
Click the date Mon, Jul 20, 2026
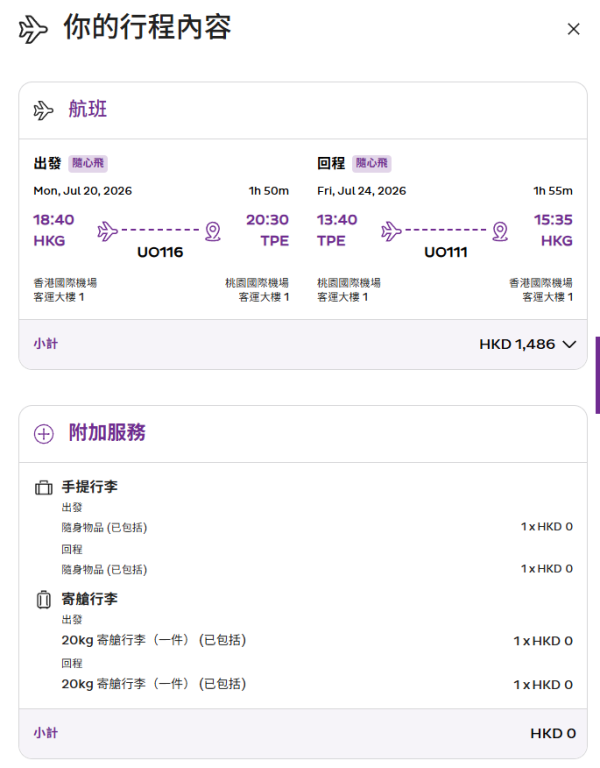[83, 191]
